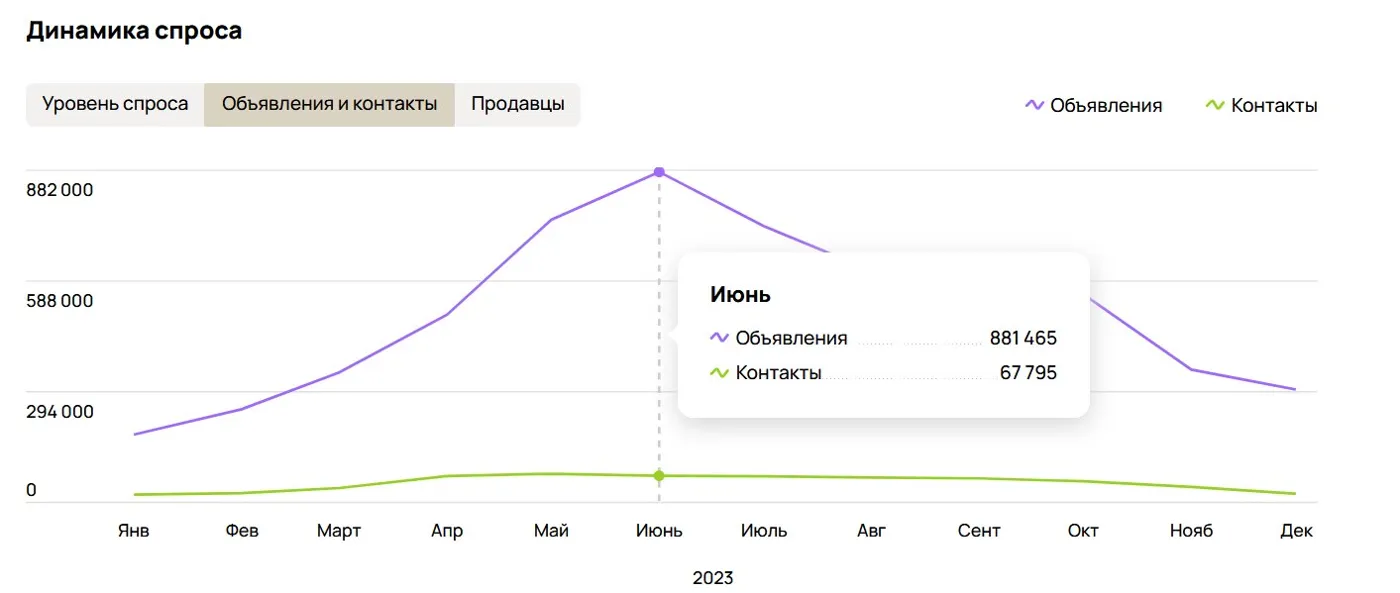Click the 881 465 value in tooltip

point(1023,338)
